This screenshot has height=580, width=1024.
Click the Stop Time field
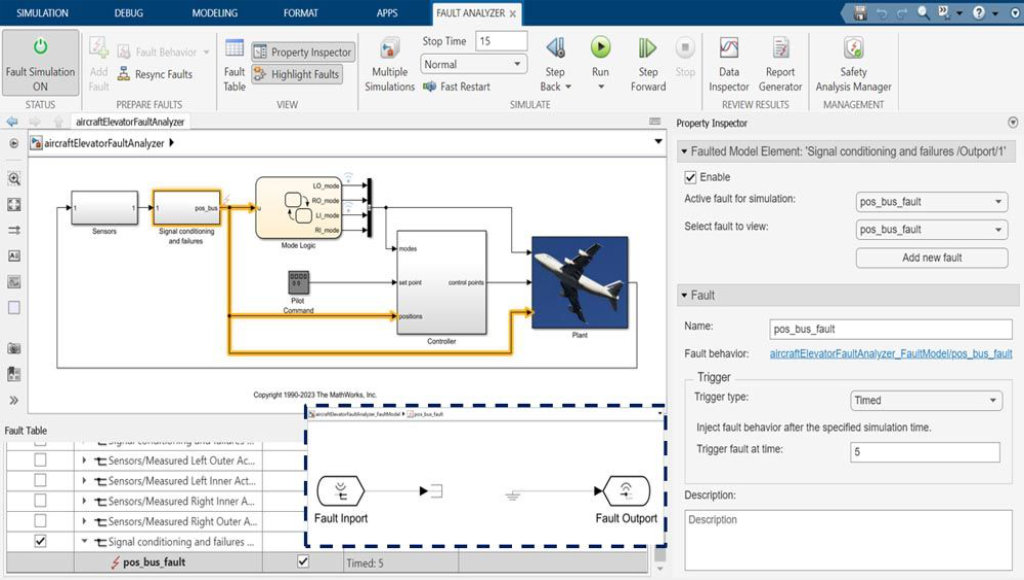(x=501, y=40)
